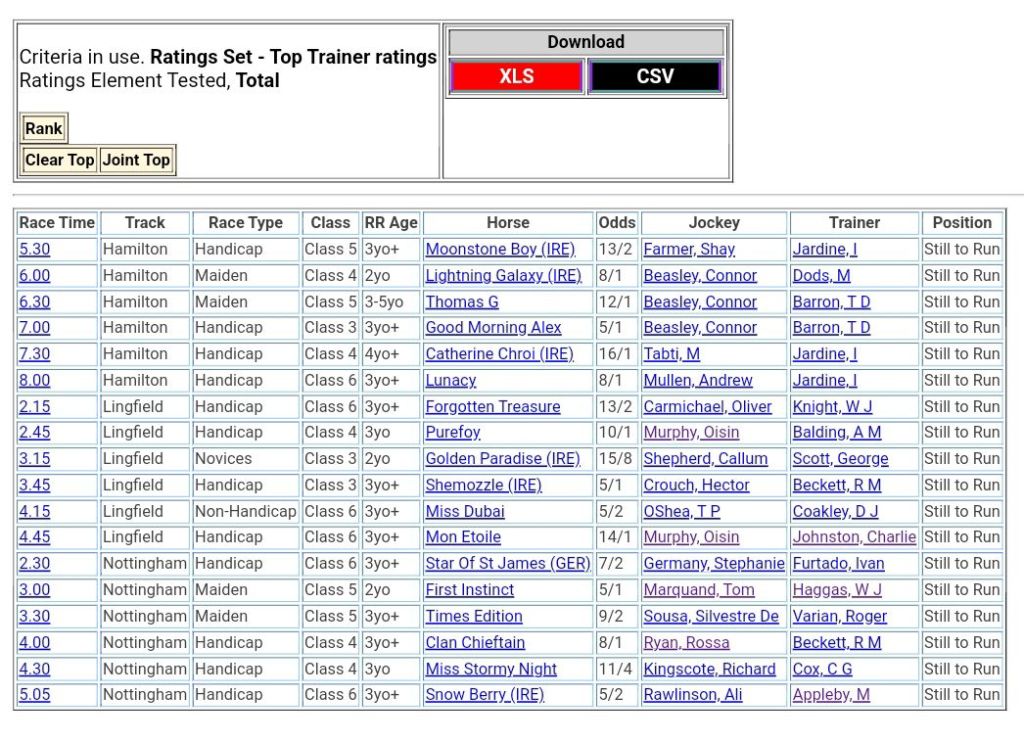The image size is (1024, 741).
Task: View trainer Johnston, Charlie
Action: [x=854, y=537]
